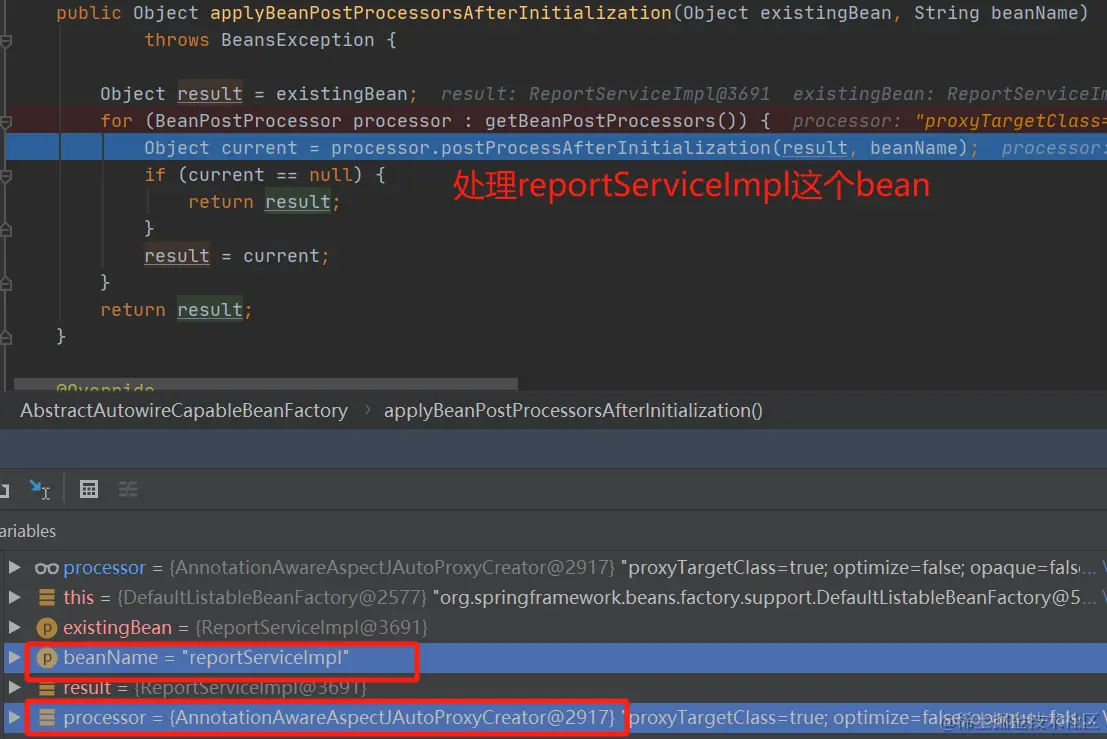This screenshot has width=1107, height=739.
Task: Select the 'this' = DefaultListableBeanFactory@2577 row
Action: [554, 598]
